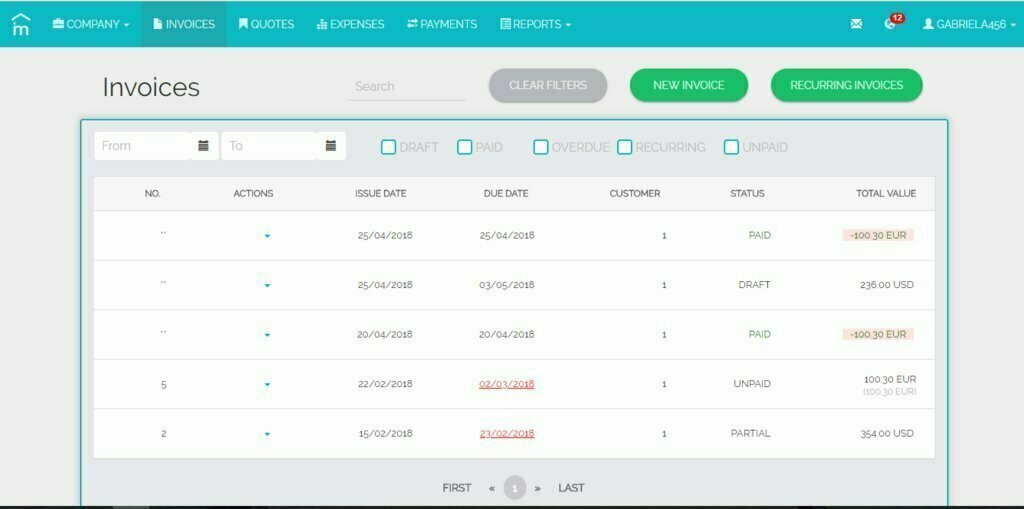This screenshot has height=509, width=1024.
Task: Expand actions for 25/04/2018 paid invoice
Action: [267, 236]
